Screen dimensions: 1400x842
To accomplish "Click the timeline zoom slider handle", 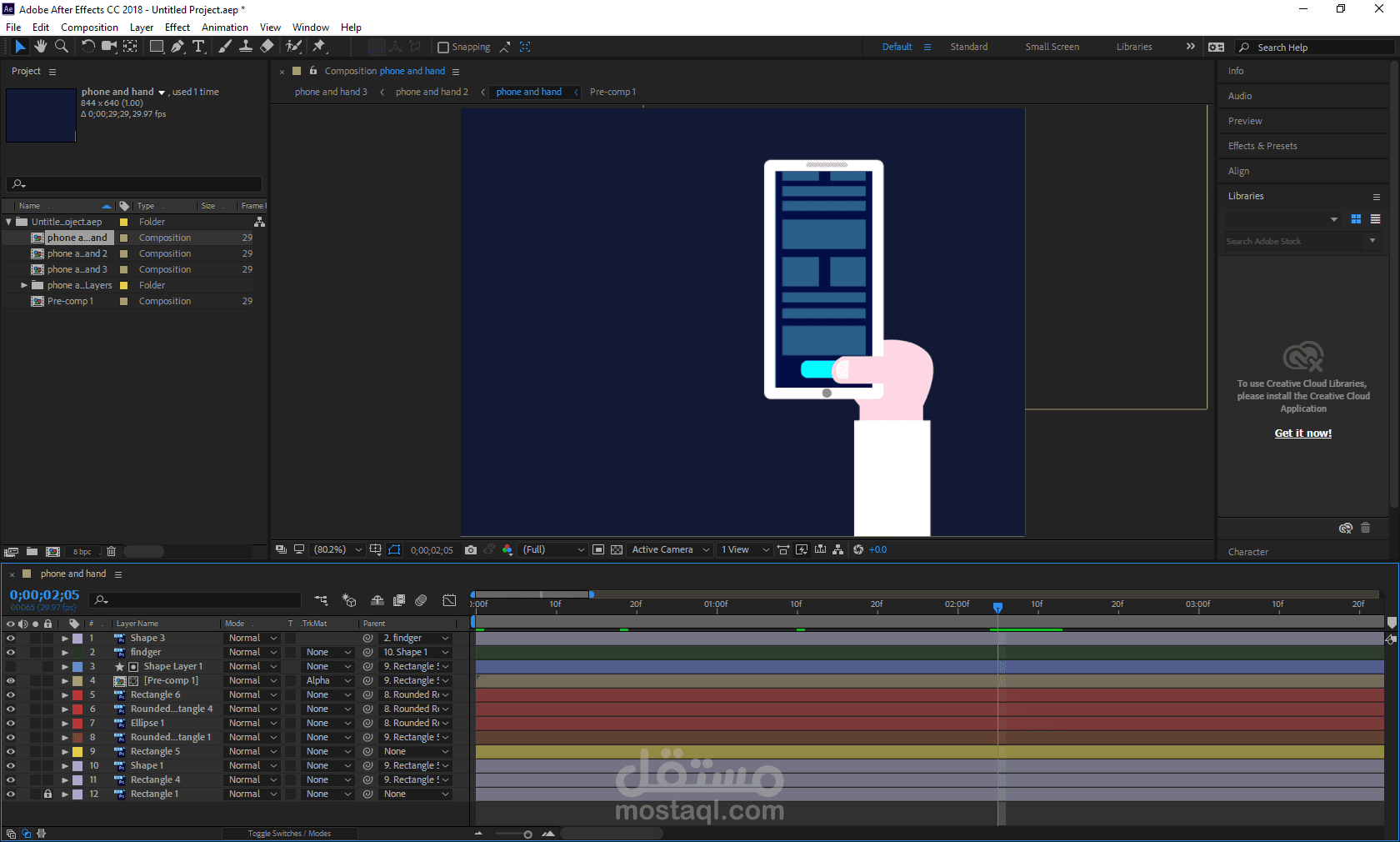I will pos(527,834).
